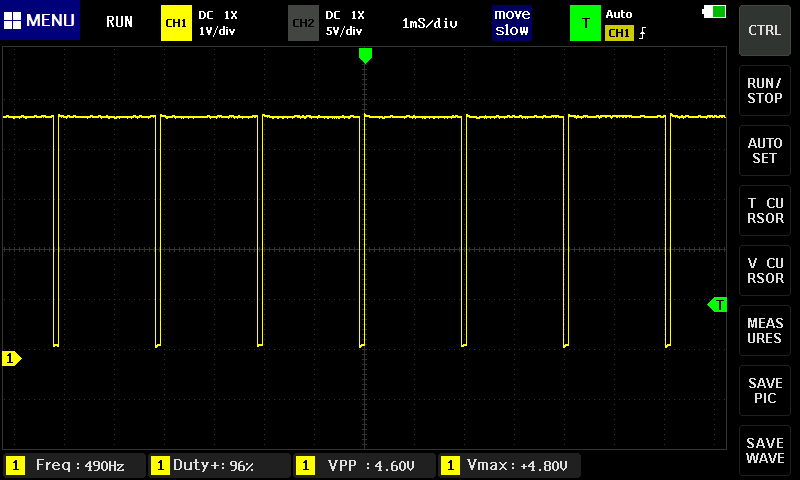Open the MENU button
The width and height of the screenshot is (800, 480).
pyautogui.click(x=40, y=20)
